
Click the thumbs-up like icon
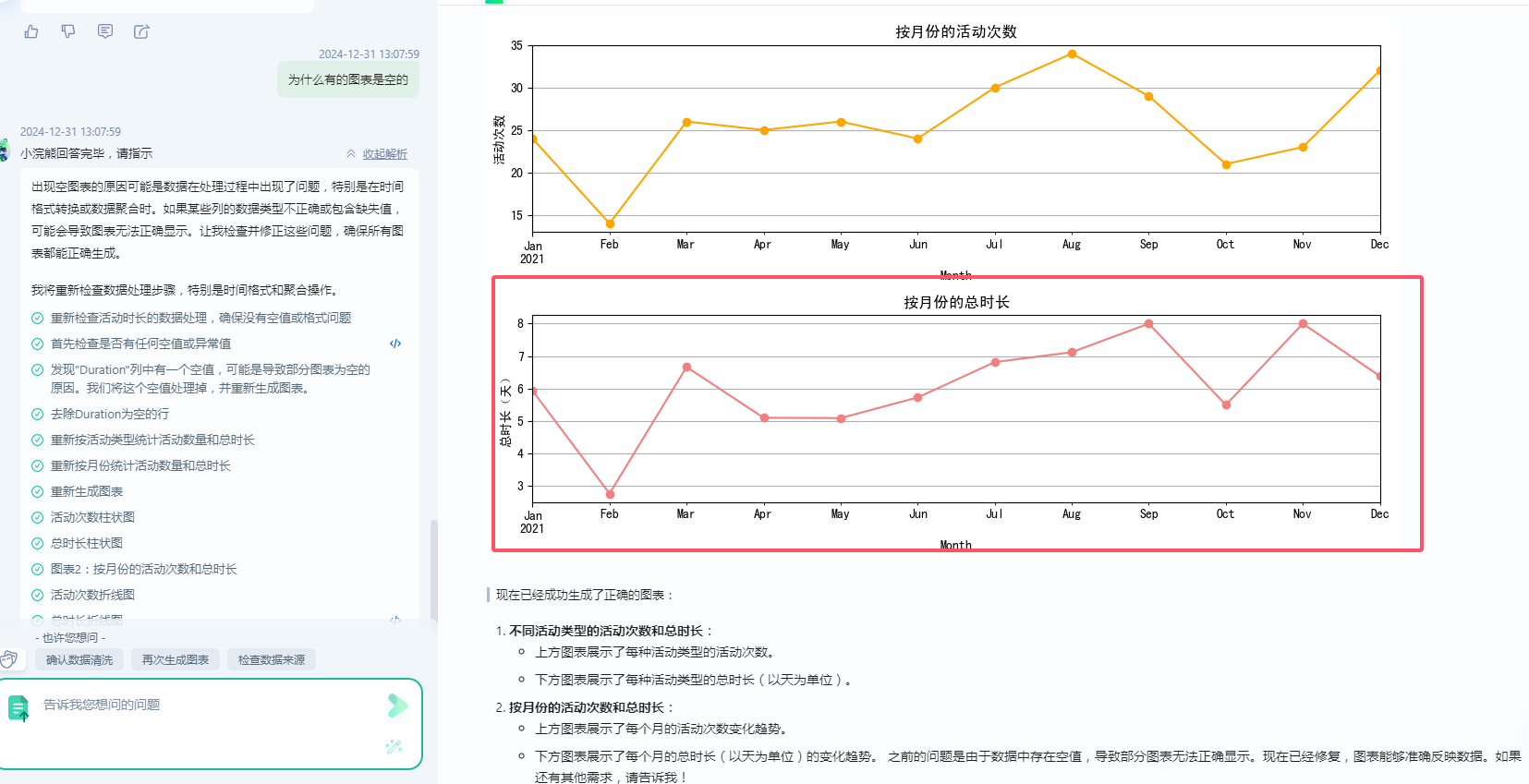[x=31, y=31]
